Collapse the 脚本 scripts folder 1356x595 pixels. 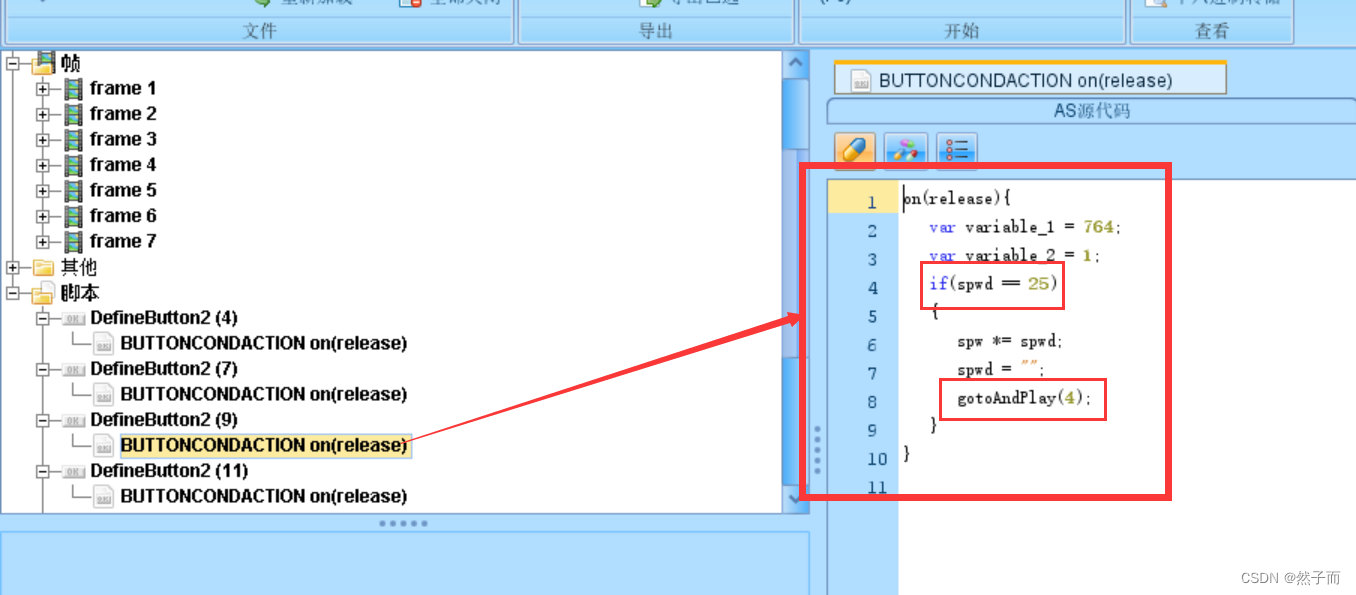pos(12,294)
